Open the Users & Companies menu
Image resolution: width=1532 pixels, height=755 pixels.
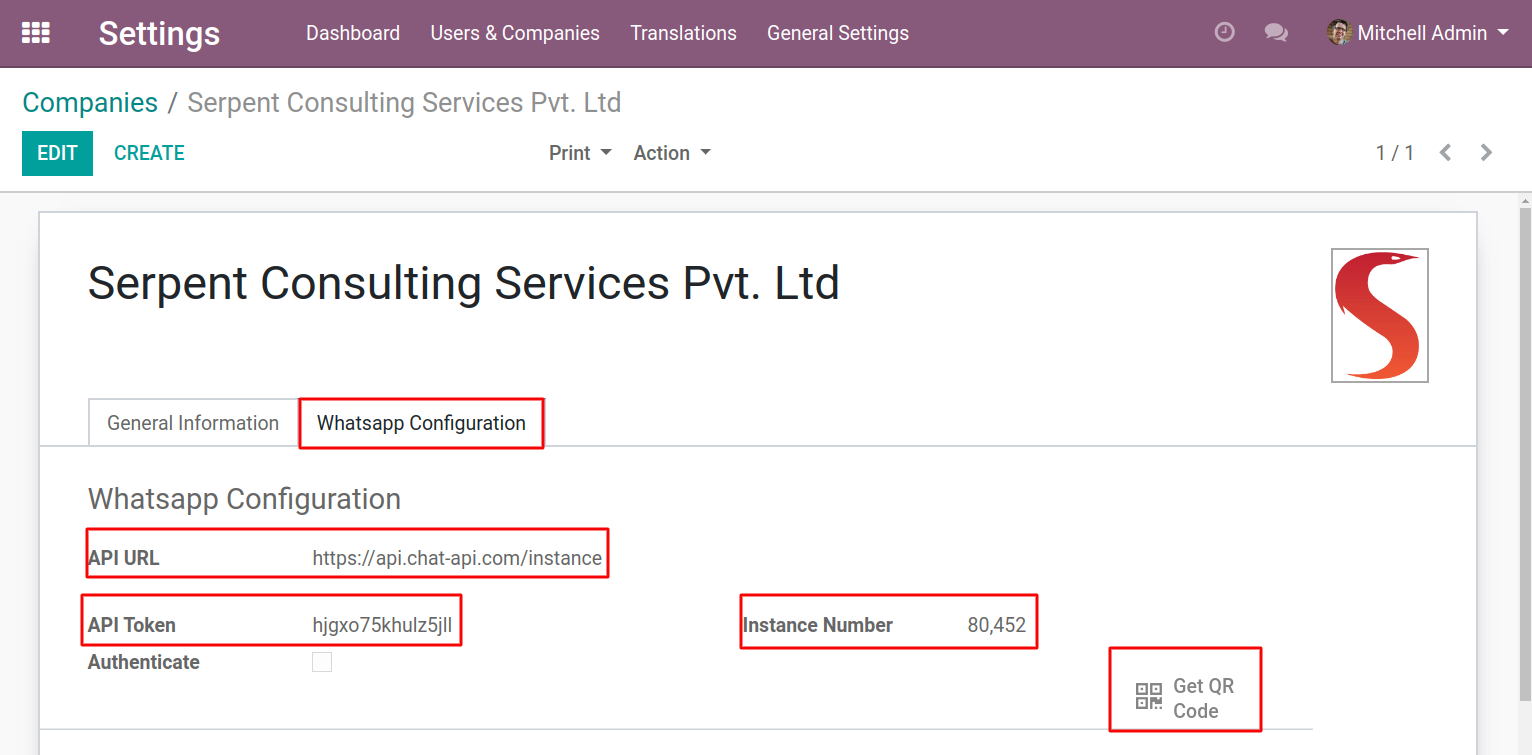pos(515,33)
